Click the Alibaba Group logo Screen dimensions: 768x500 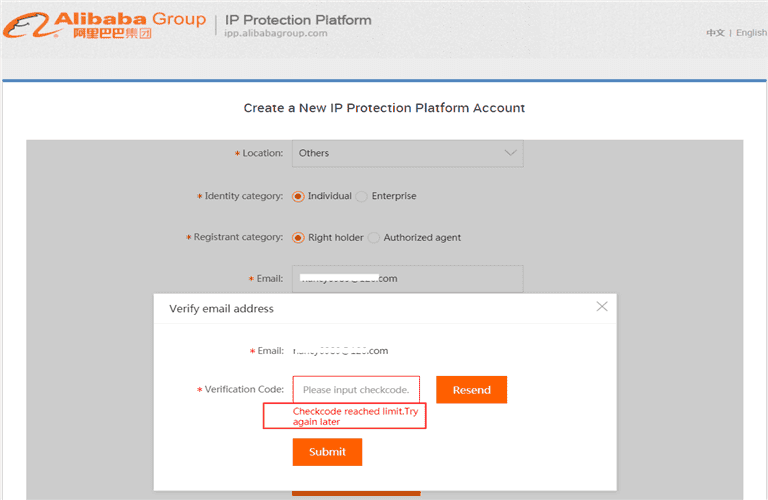103,24
